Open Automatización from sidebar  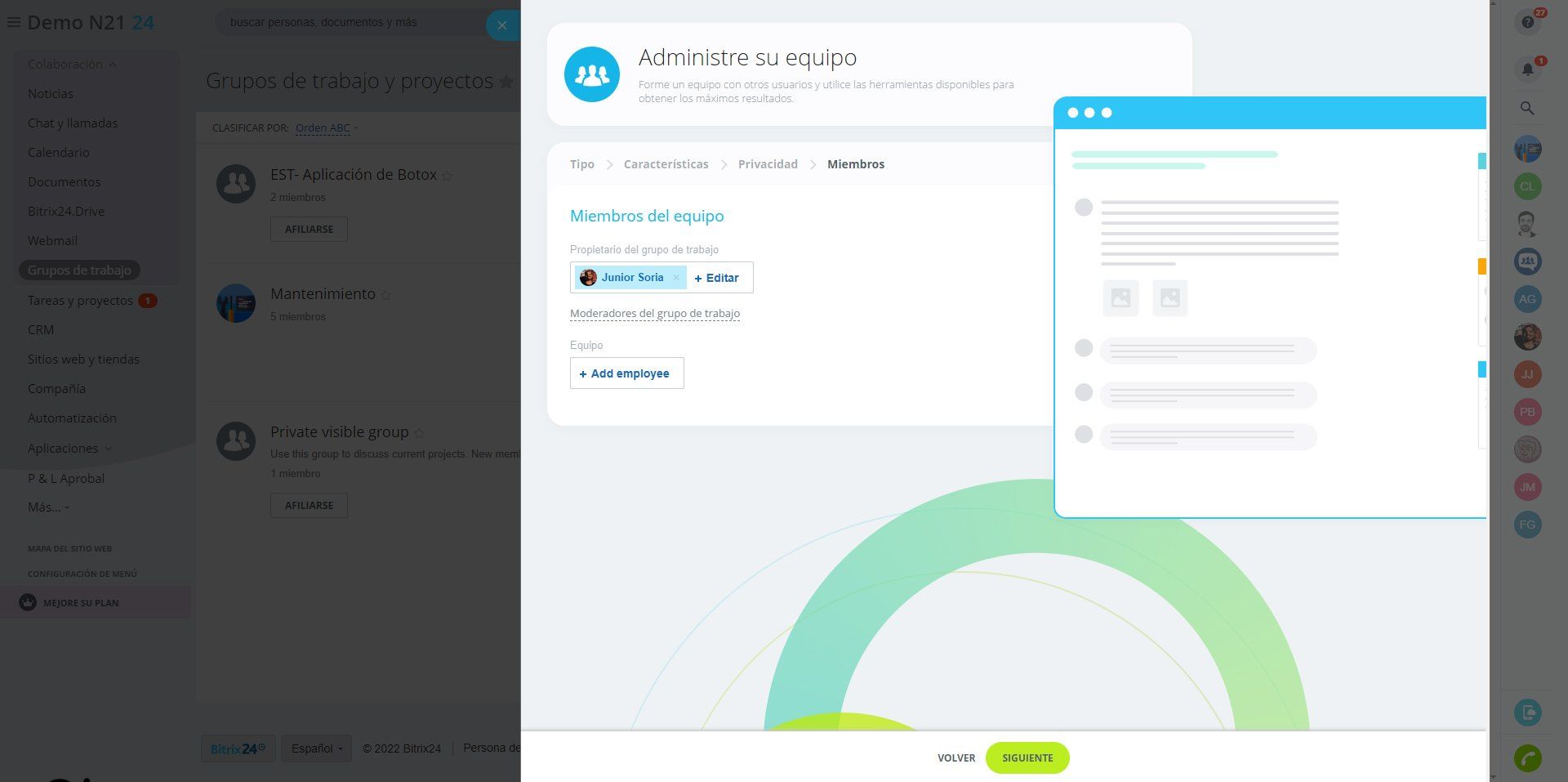click(72, 418)
